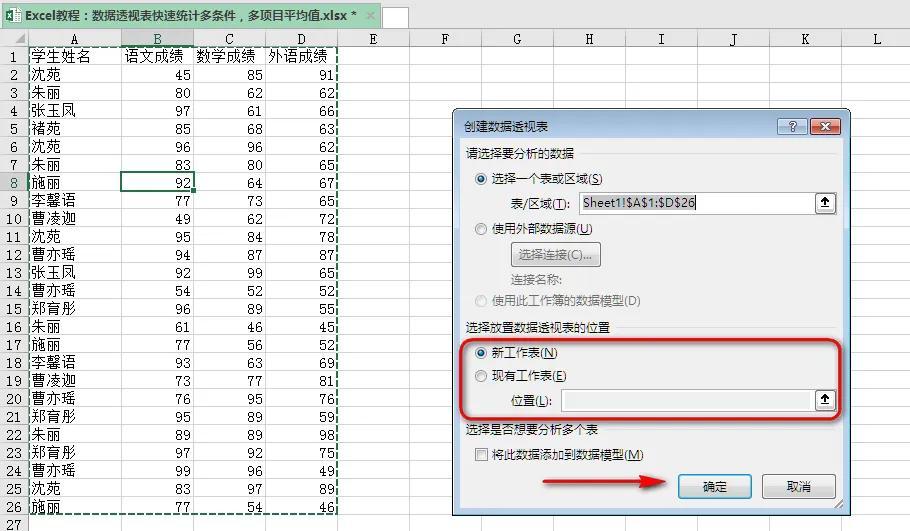This screenshot has height=531, width=910.
Task: Click the 选择连接 button
Action: (555, 255)
